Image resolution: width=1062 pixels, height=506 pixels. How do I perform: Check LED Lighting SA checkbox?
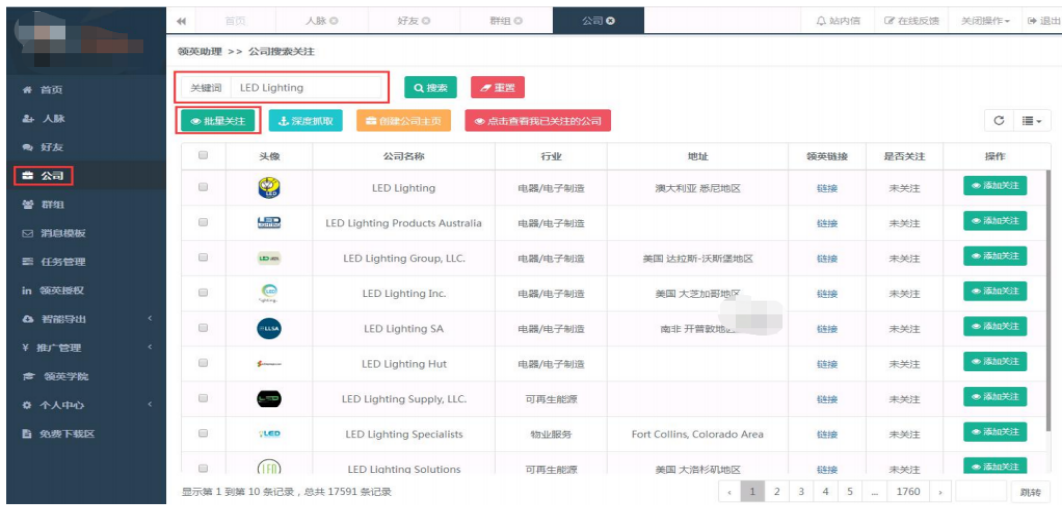click(203, 328)
